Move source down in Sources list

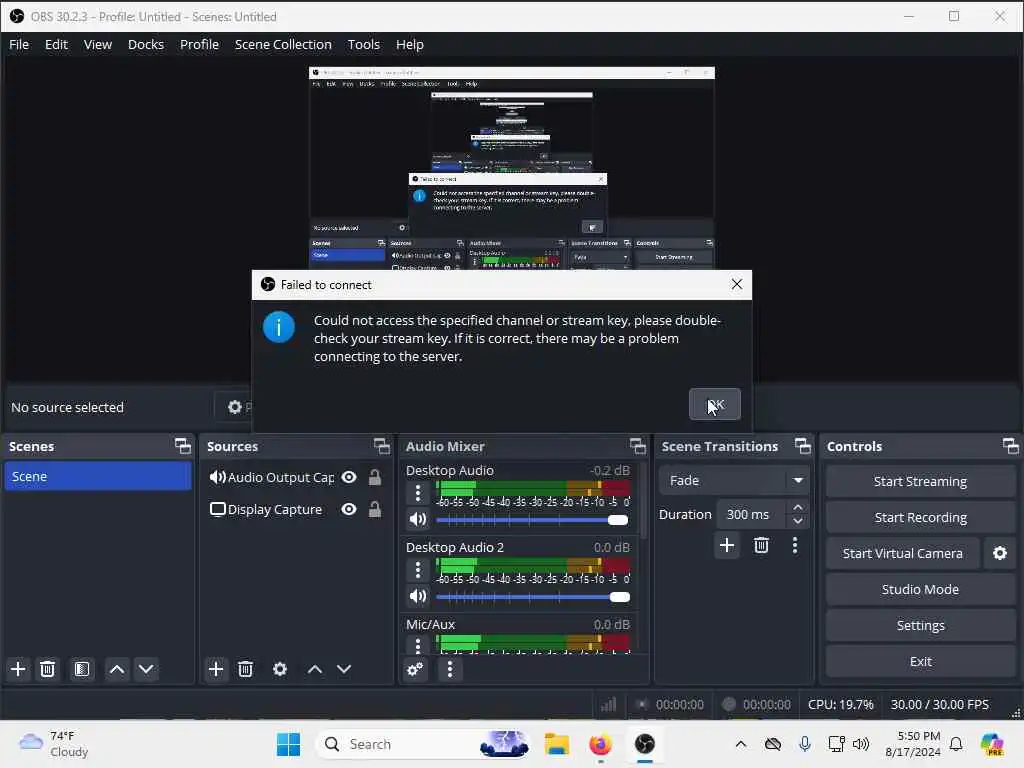point(344,669)
